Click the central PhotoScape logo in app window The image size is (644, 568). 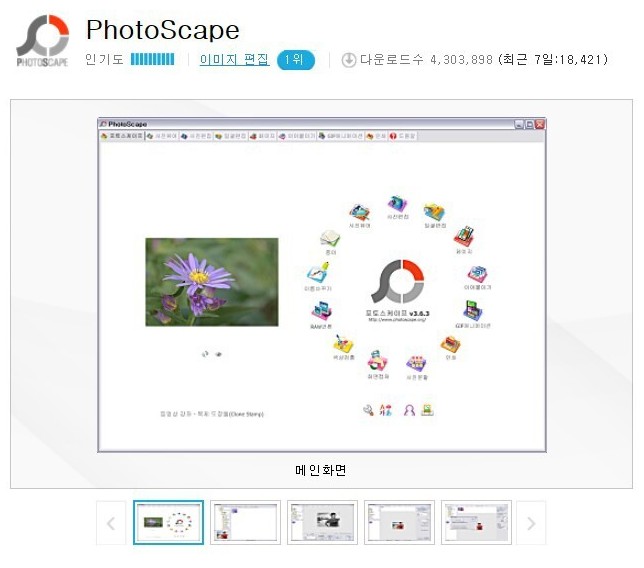[398, 281]
